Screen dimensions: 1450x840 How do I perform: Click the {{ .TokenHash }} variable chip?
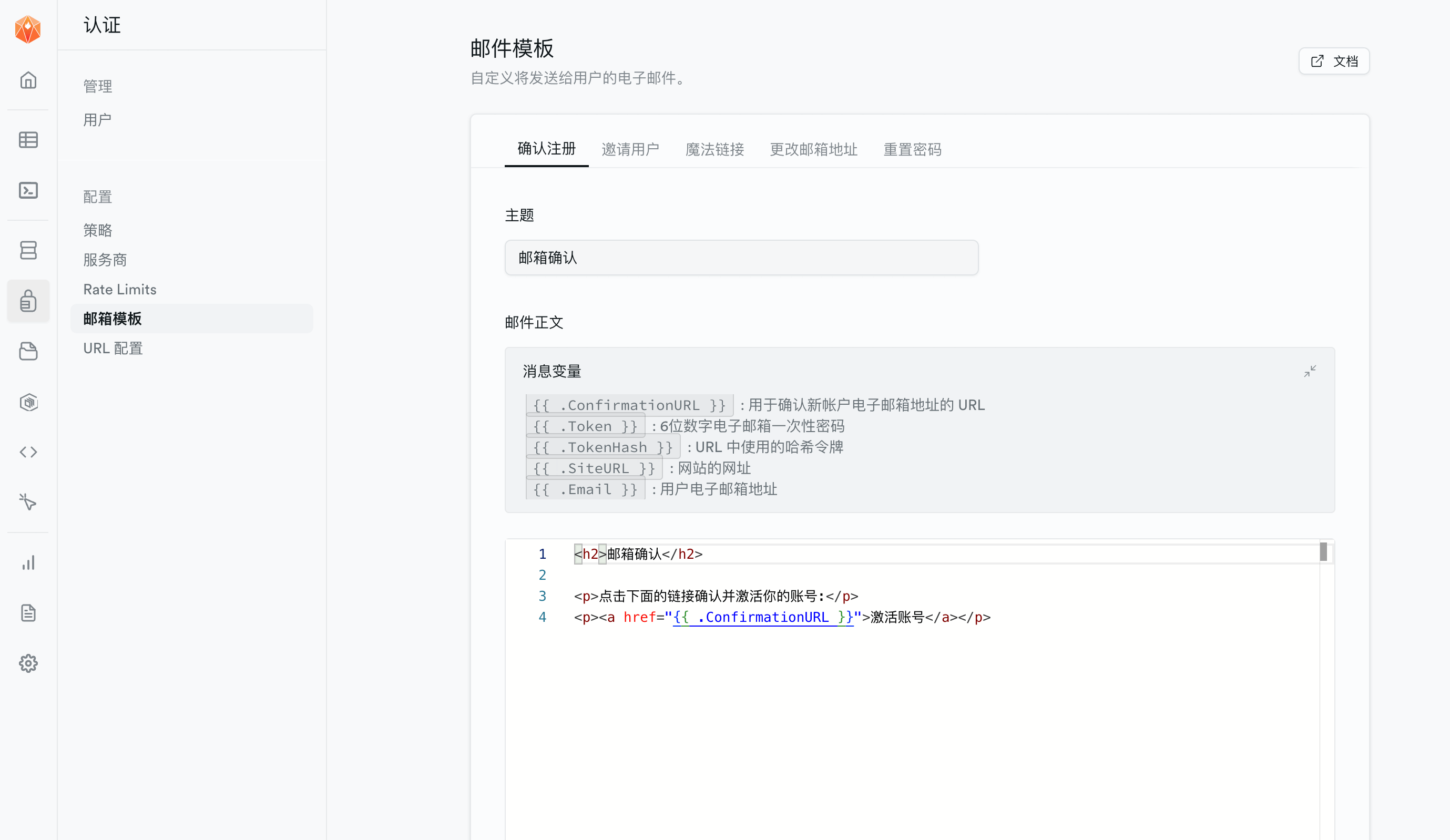(603, 447)
